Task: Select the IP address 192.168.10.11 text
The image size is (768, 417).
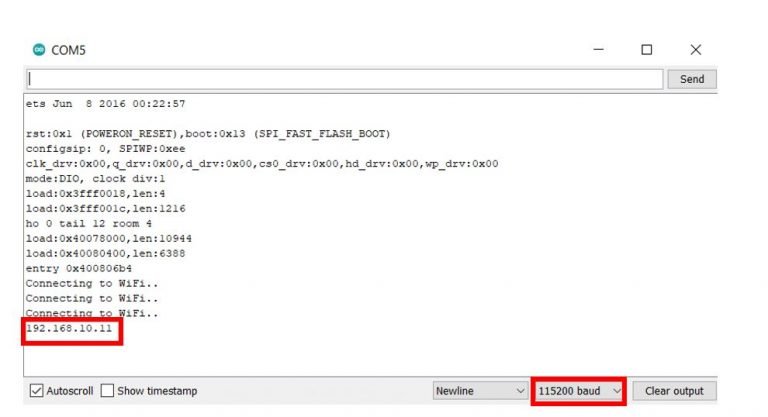Action: pyautogui.click(x=69, y=328)
